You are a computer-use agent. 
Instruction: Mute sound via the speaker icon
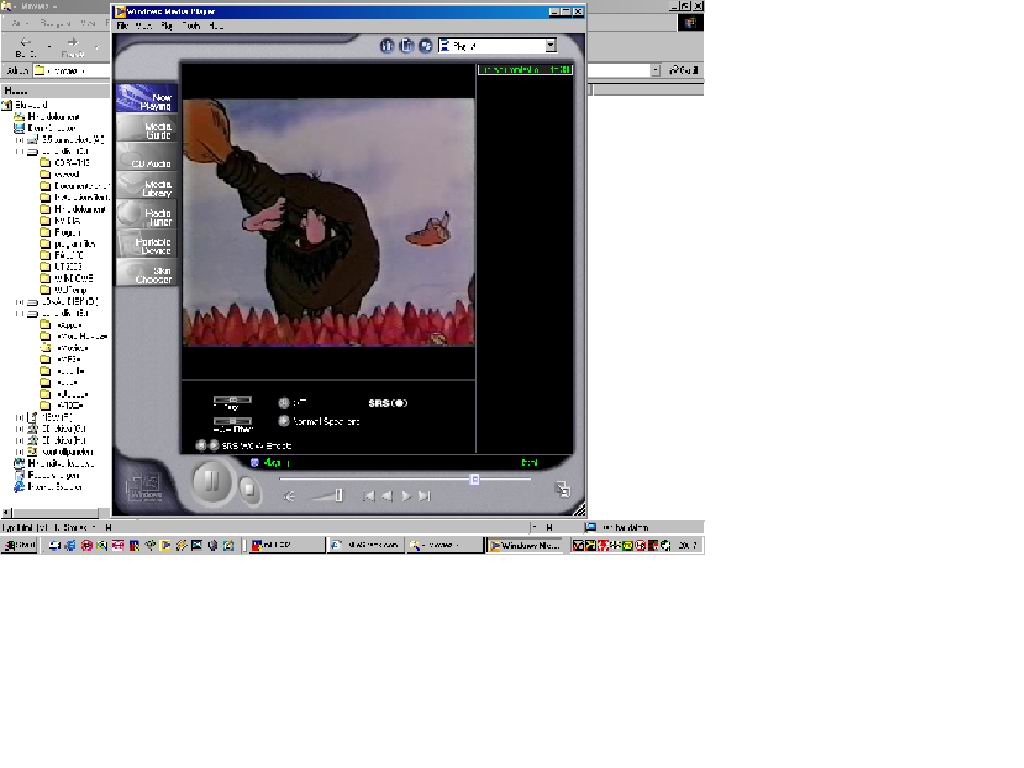[x=289, y=496]
